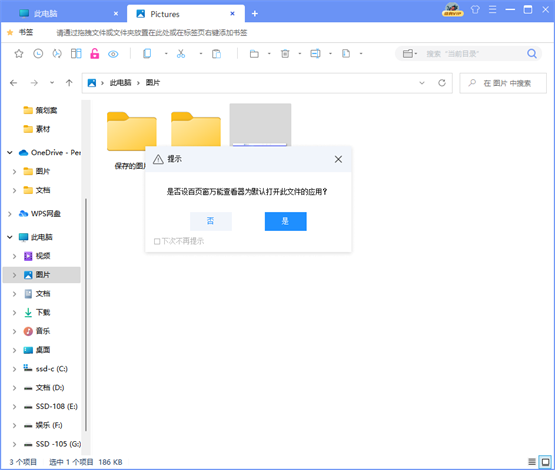Toggle the blue eye preview icon

click(x=113, y=54)
